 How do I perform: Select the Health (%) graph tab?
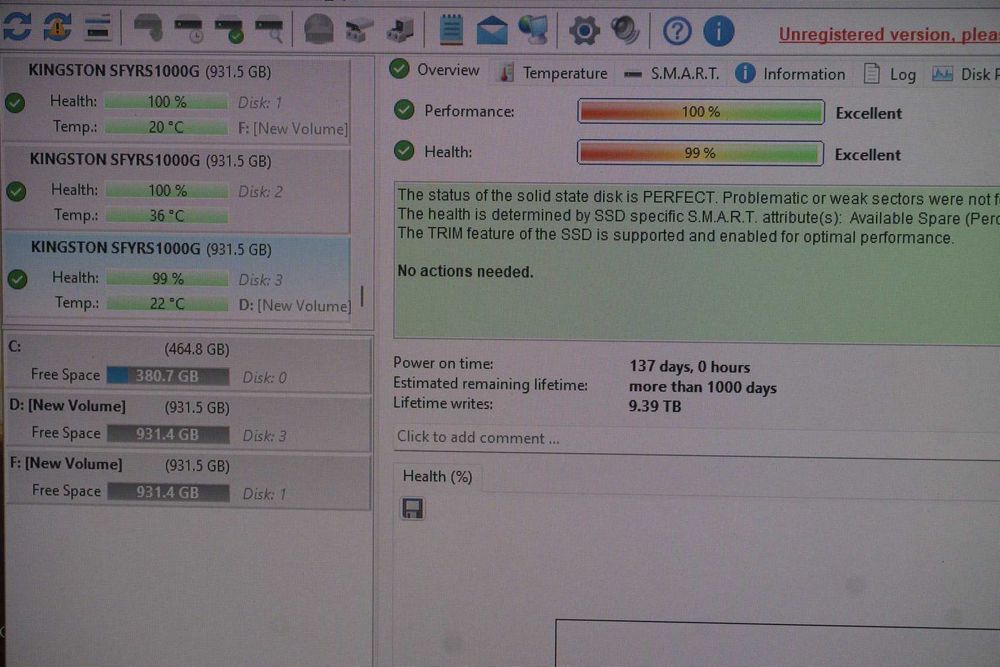coord(438,476)
